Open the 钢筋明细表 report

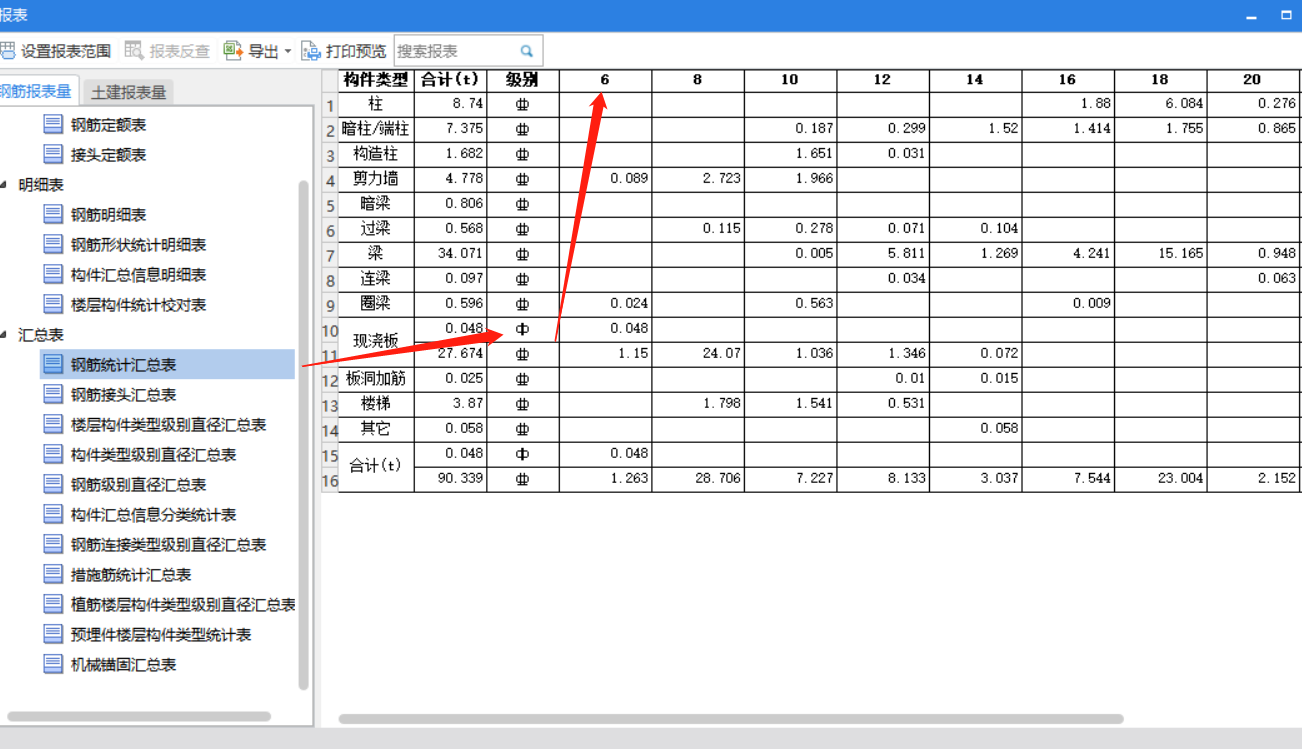tap(108, 214)
